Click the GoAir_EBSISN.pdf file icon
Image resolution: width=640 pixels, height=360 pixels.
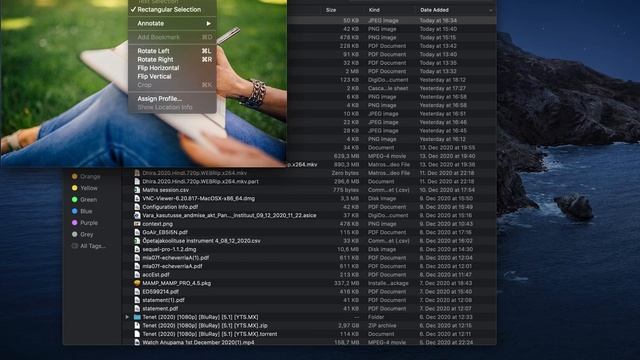pyautogui.click(x=137, y=232)
